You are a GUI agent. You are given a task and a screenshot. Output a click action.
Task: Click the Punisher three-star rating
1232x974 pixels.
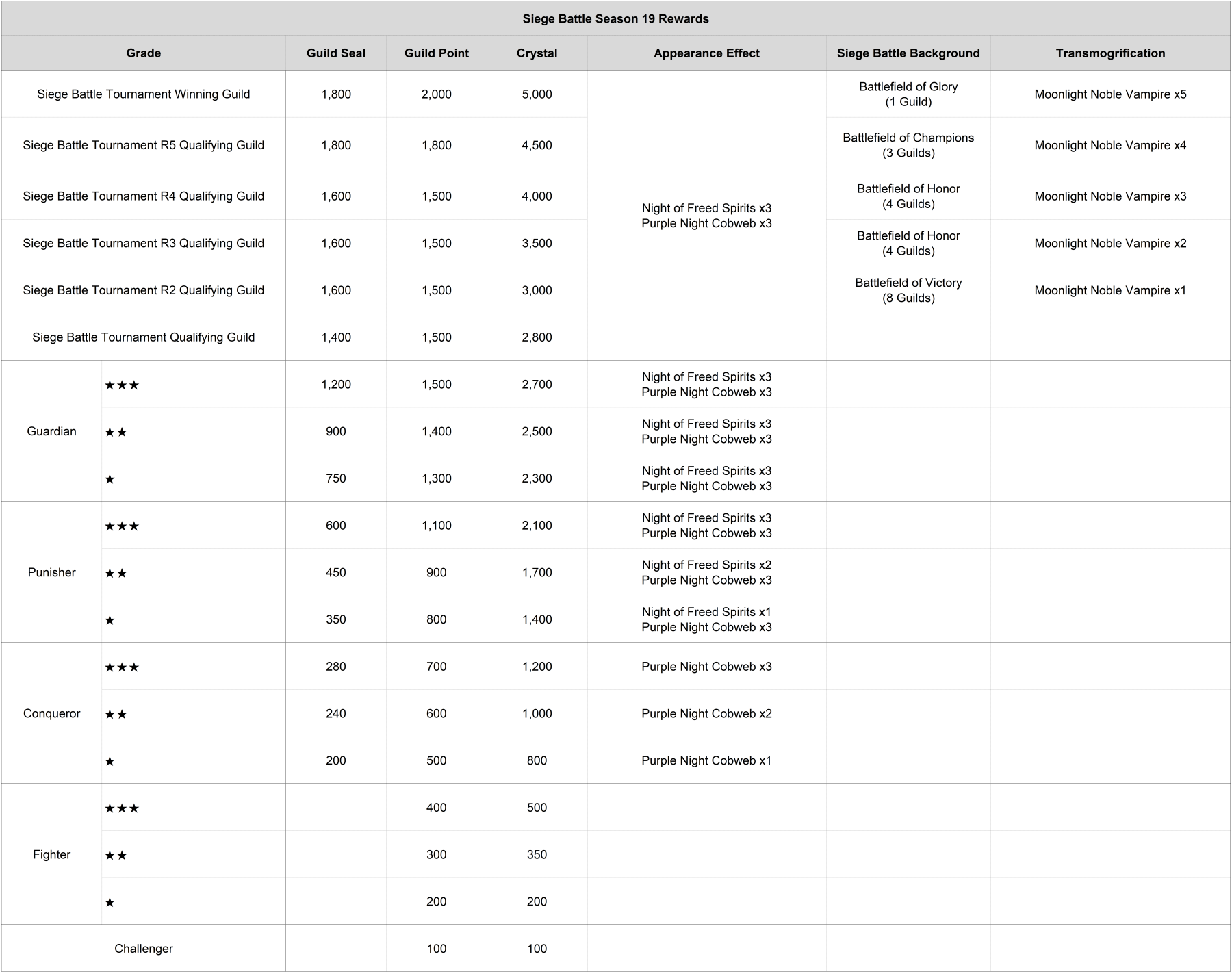click(x=122, y=526)
